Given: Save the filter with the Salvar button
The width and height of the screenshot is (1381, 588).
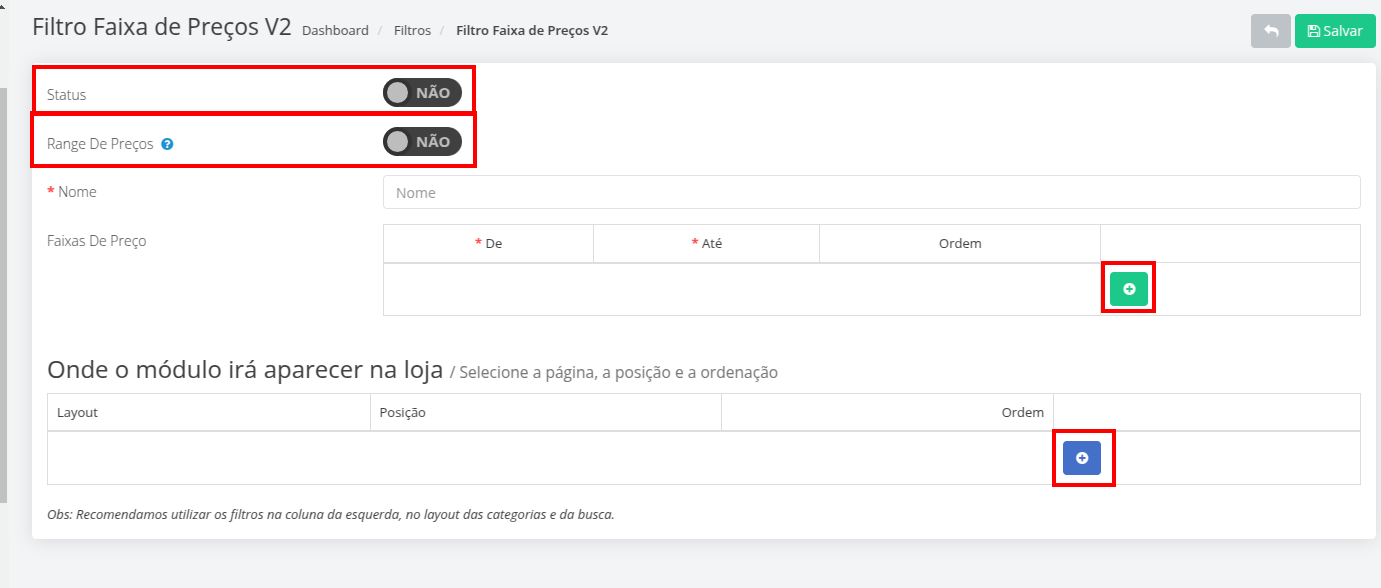Looking at the screenshot, I should [1335, 31].
